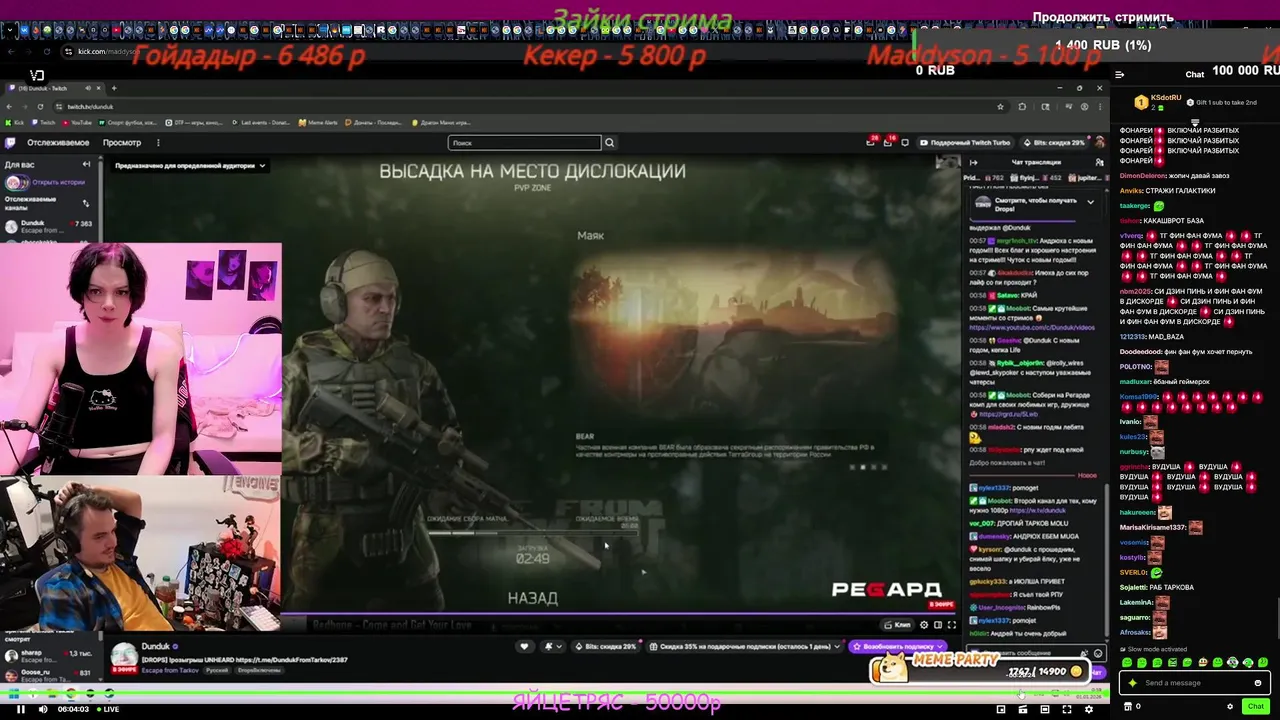The width and height of the screenshot is (1280, 720).
Task: Sort followed channels list
Action: (86, 203)
